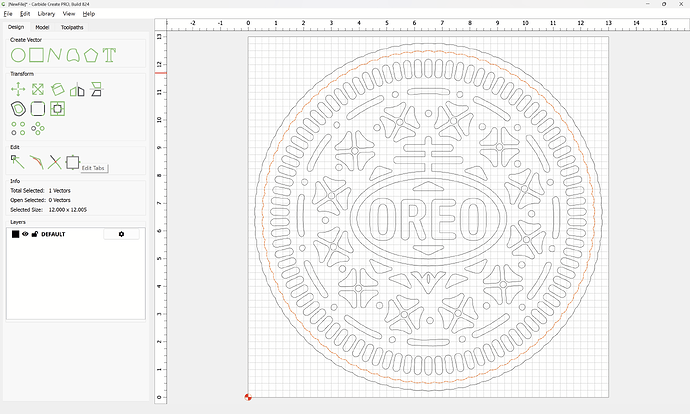Screen dimensions: 690x414
Task: Pick the Text creation tool
Action: pos(109,54)
